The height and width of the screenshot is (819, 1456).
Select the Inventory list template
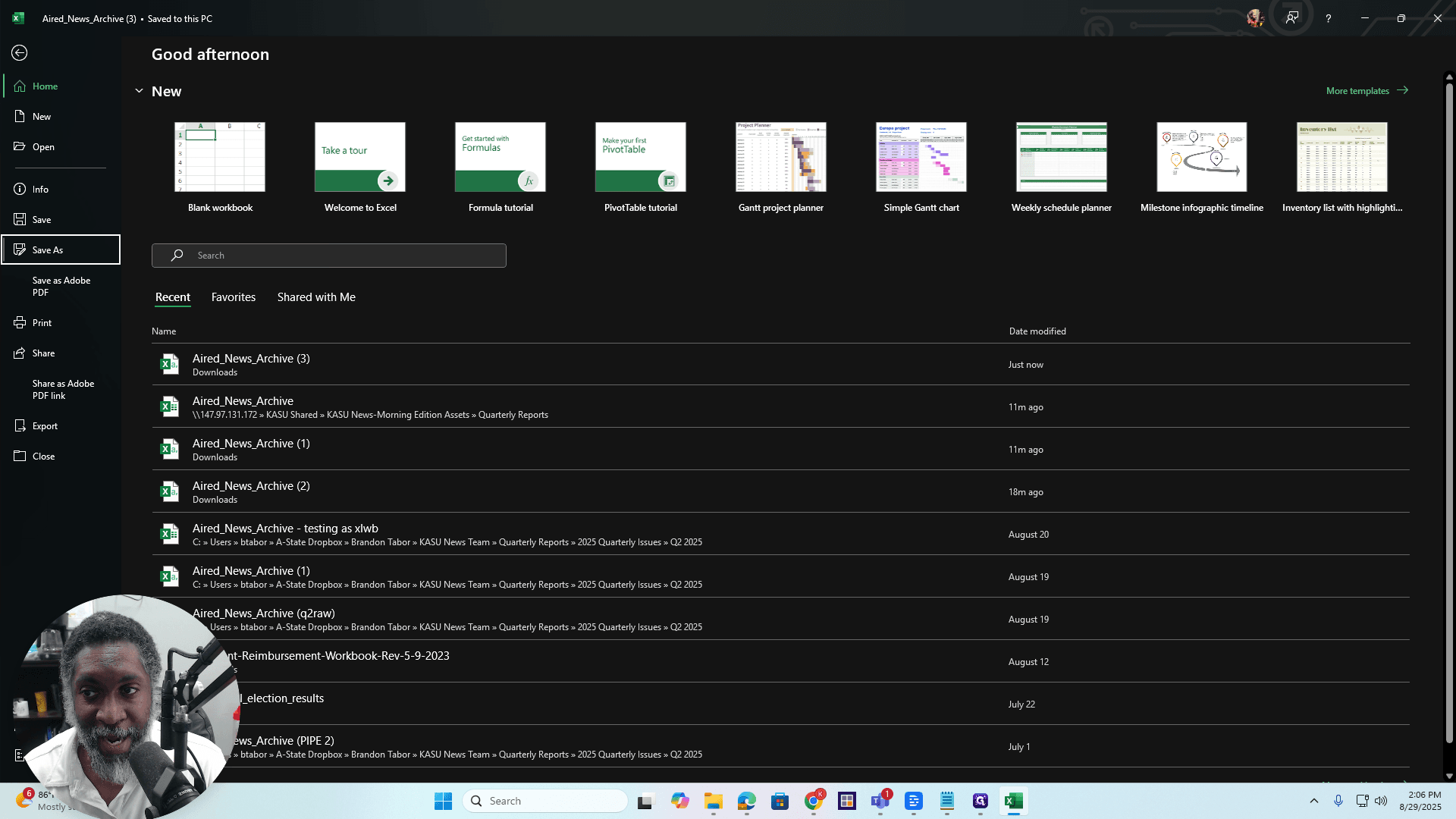click(1342, 168)
